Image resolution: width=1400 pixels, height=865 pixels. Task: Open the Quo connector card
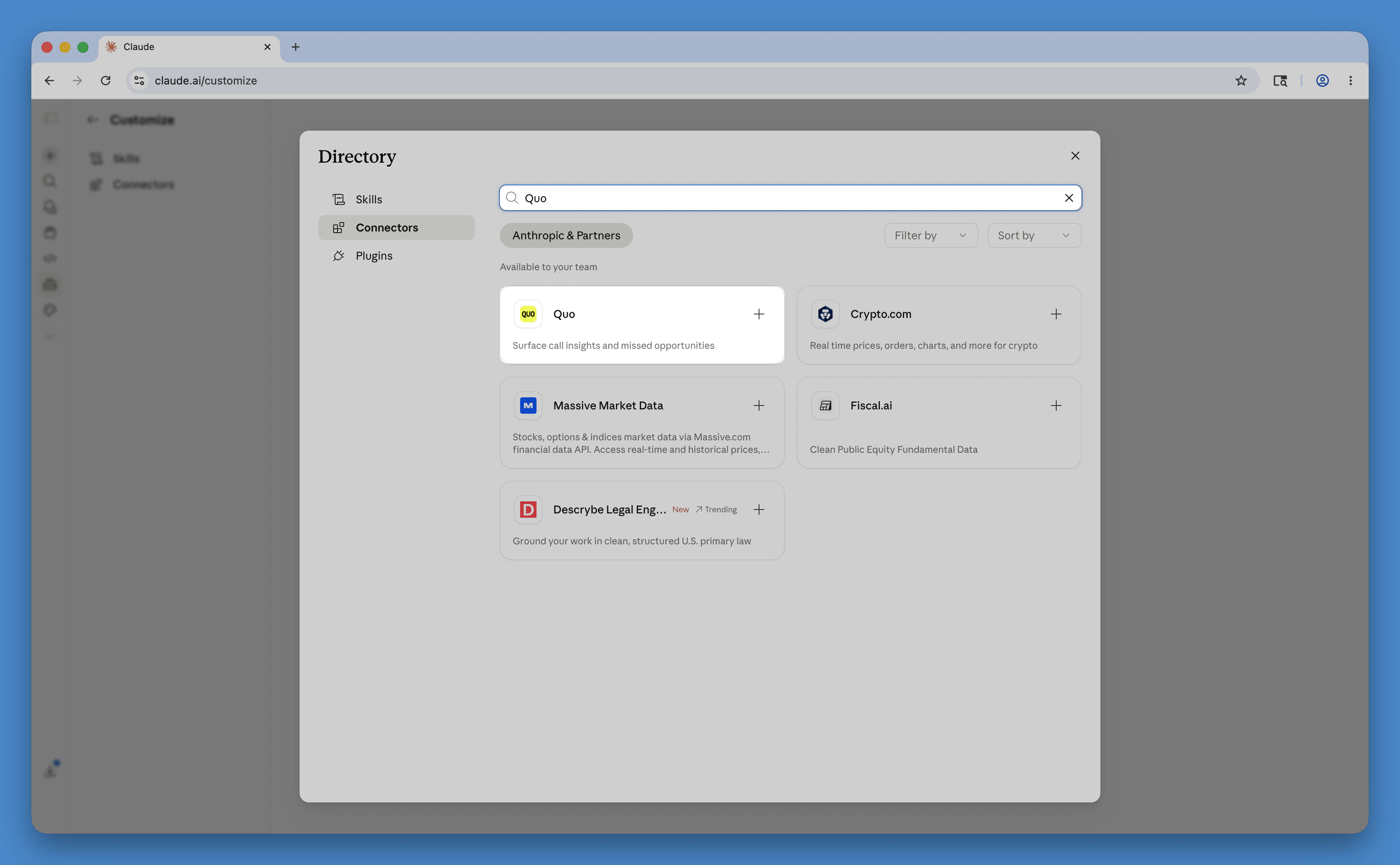click(x=641, y=325)
